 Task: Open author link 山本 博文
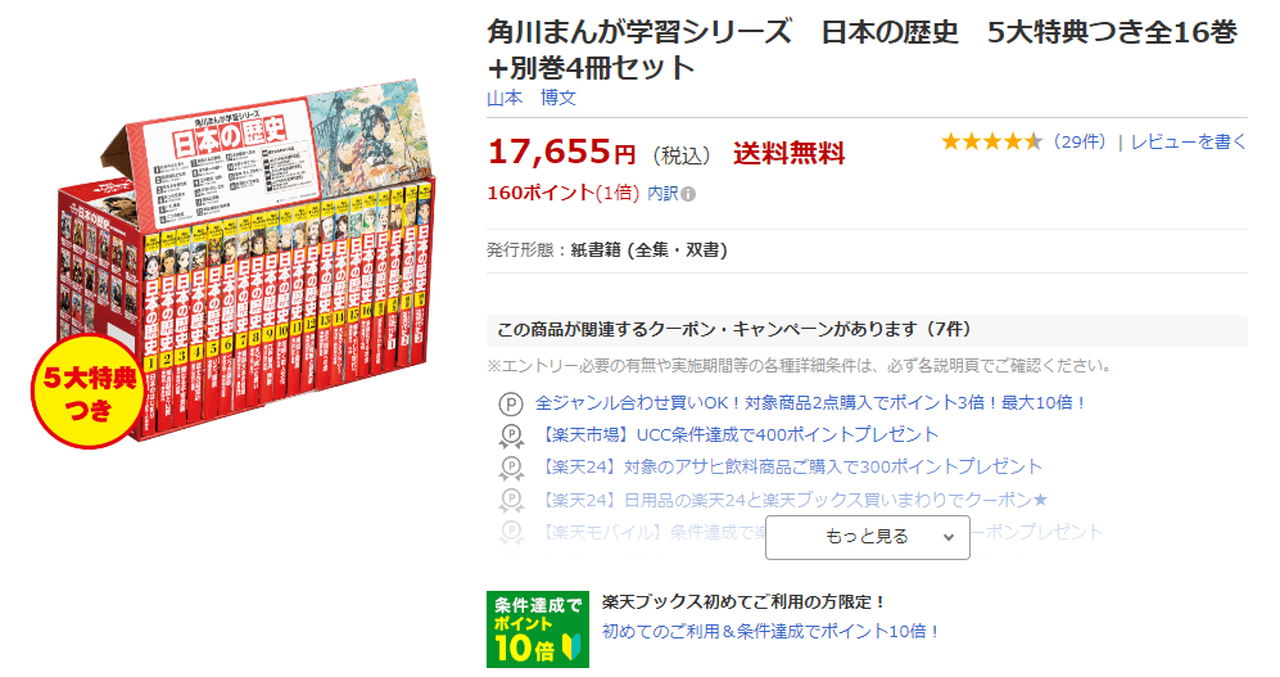coord(531,98)
